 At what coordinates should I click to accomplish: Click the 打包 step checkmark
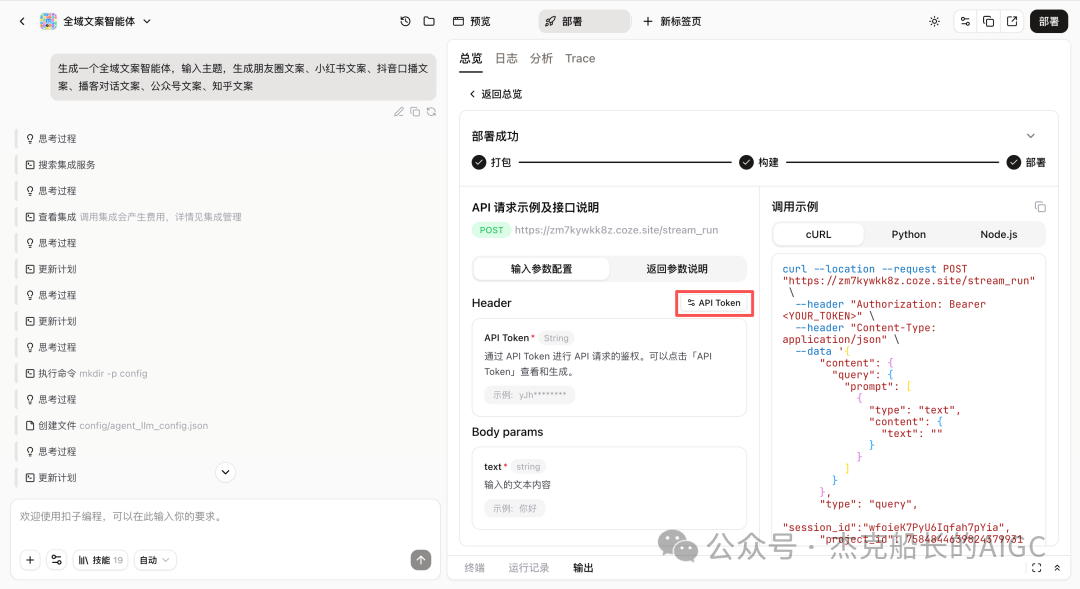click(479, 163)
